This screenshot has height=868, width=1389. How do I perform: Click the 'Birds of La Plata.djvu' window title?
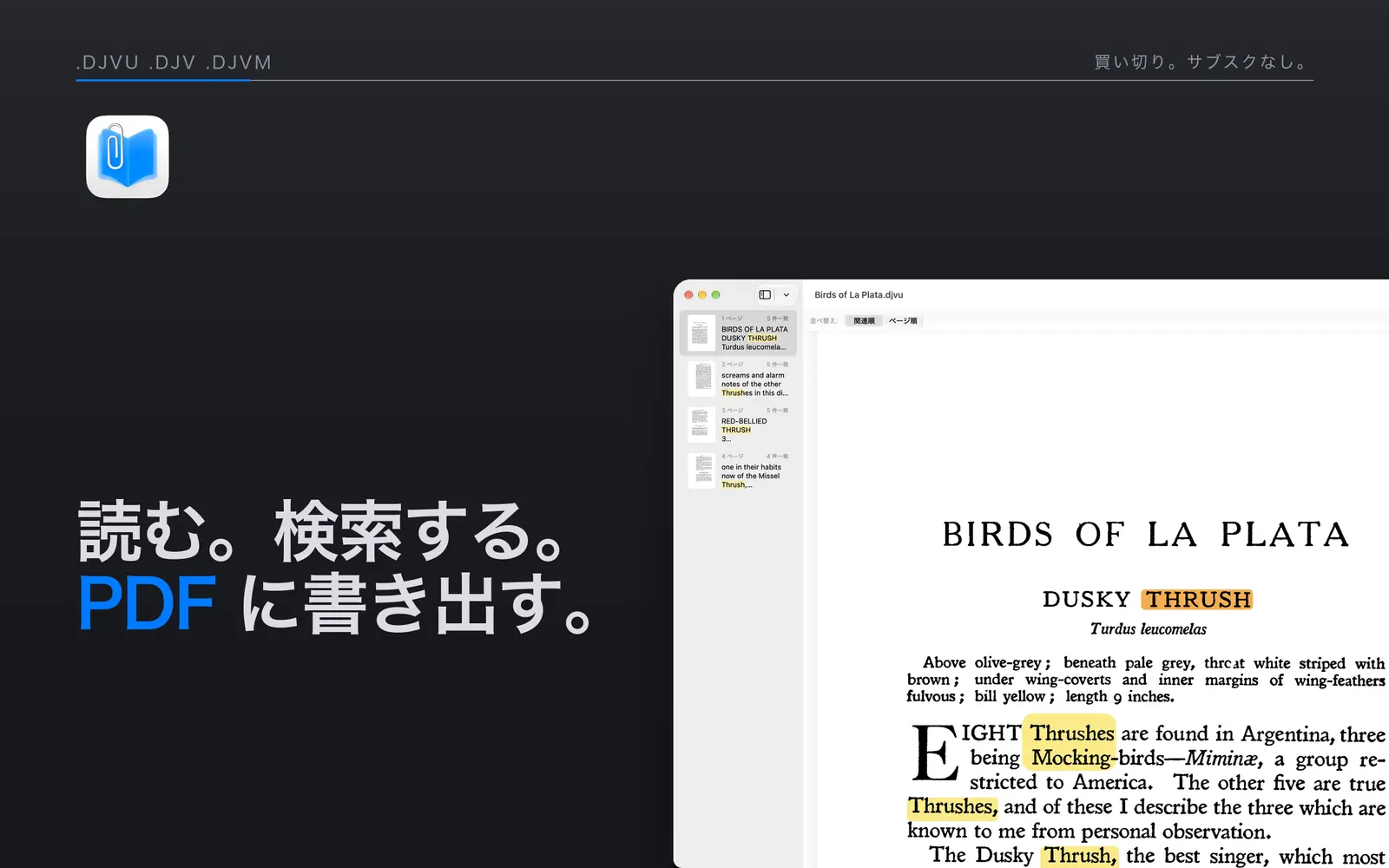(x=859, y=295)
